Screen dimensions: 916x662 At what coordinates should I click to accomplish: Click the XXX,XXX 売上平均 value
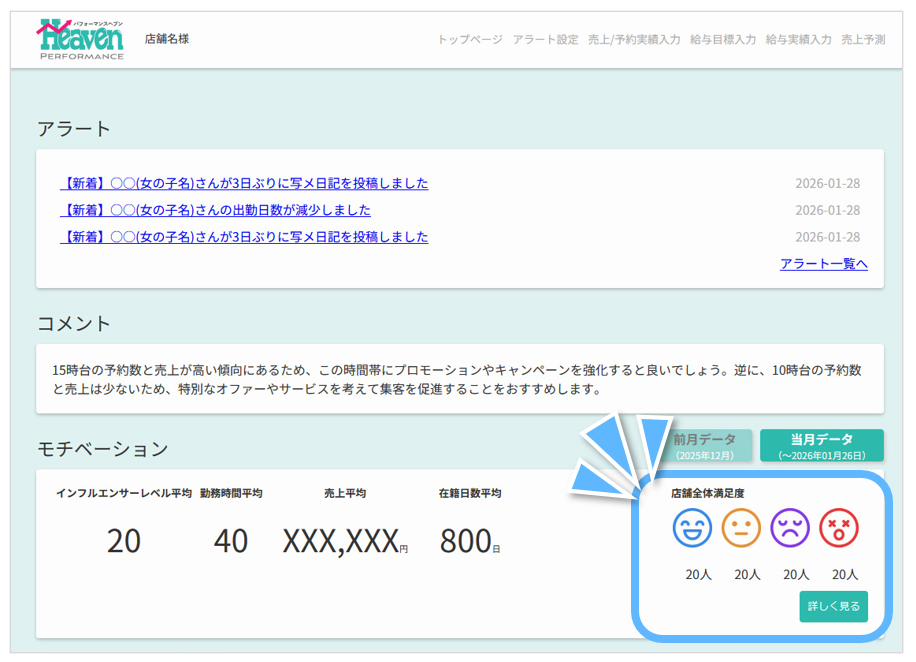click(x=342, y=541)
